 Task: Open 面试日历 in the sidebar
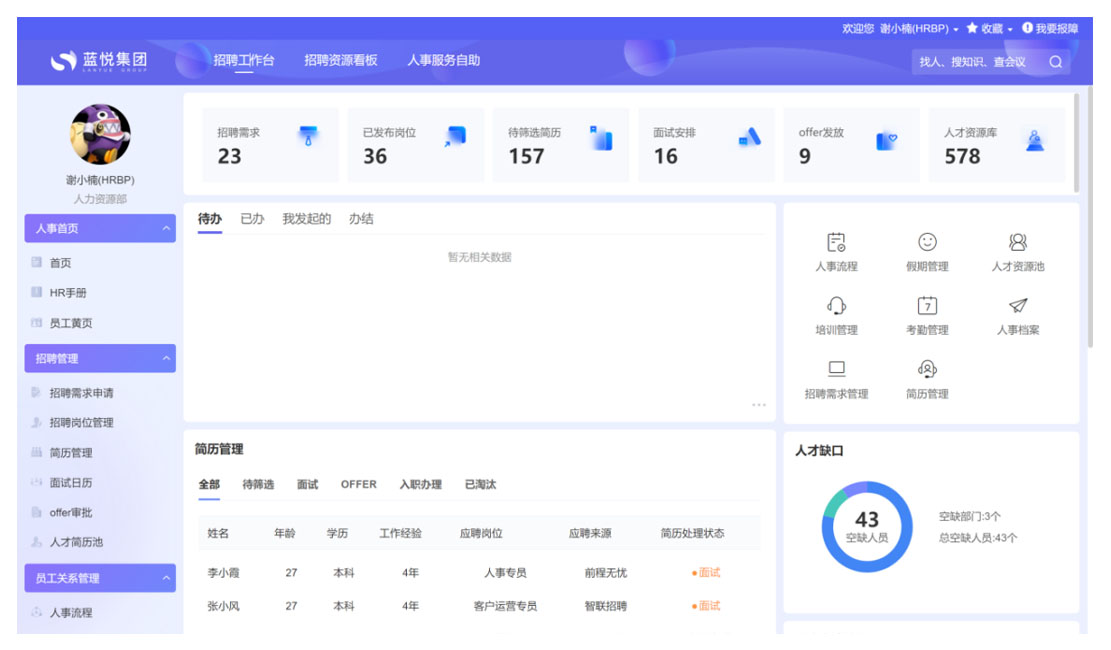coord(71,483)
